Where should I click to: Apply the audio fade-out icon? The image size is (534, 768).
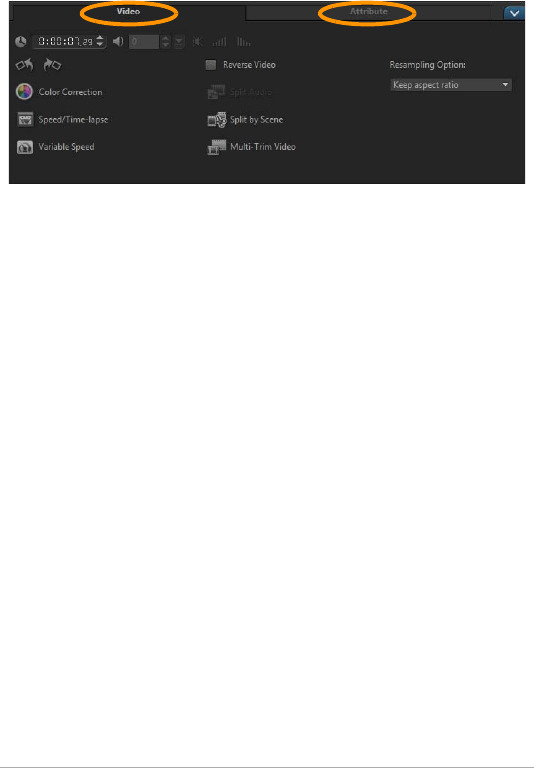tap(243, 42)
